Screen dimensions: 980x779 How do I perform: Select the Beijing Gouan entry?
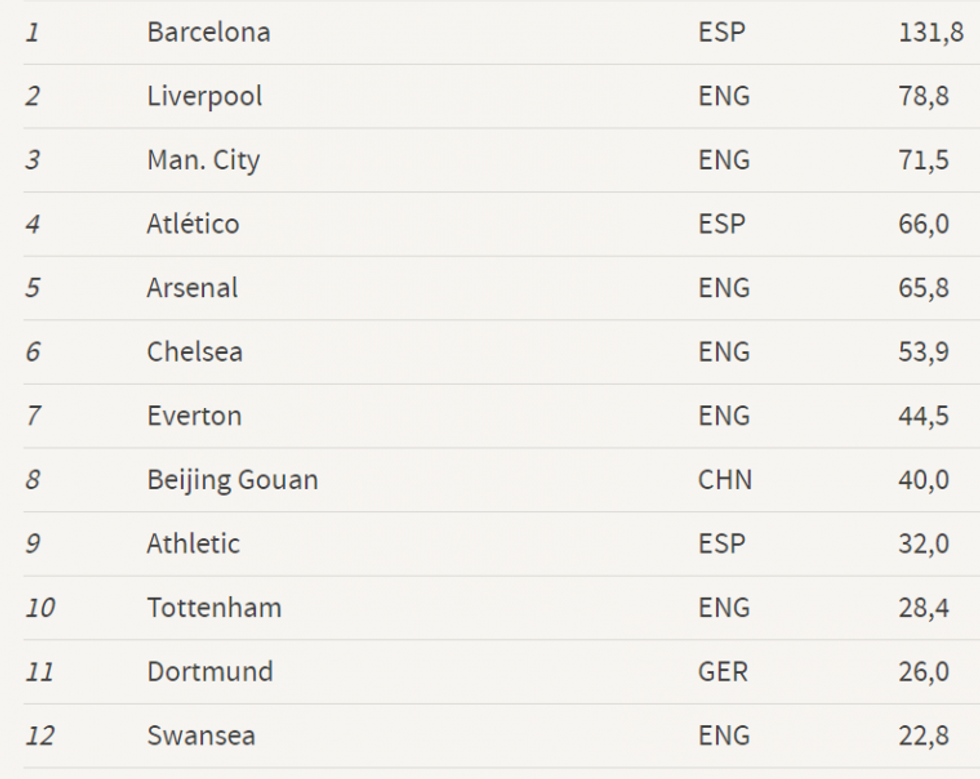232,480
